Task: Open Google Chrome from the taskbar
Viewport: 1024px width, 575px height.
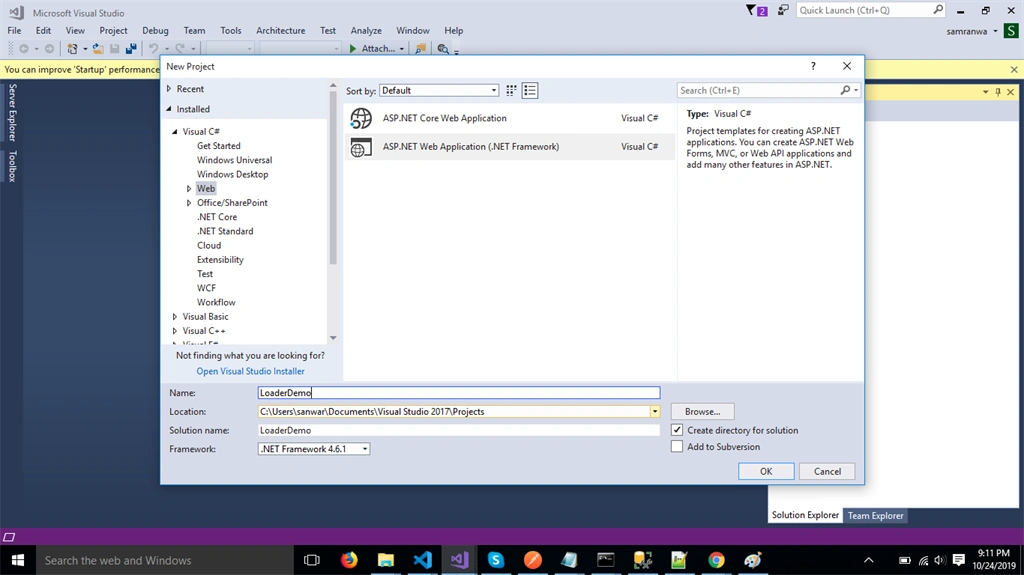Action: [x=716, y=560]
